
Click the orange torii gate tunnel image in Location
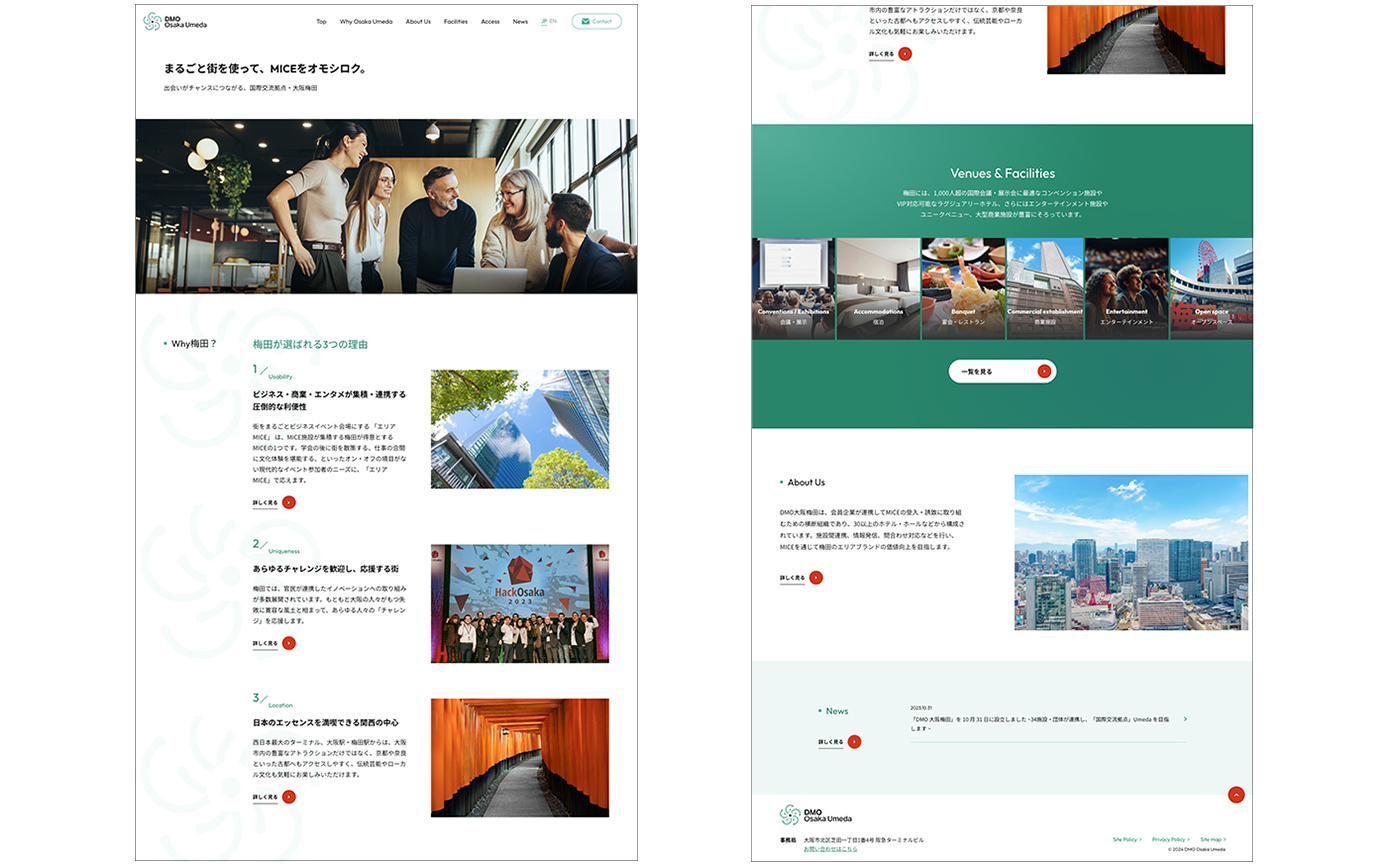[x=520, y=757]
